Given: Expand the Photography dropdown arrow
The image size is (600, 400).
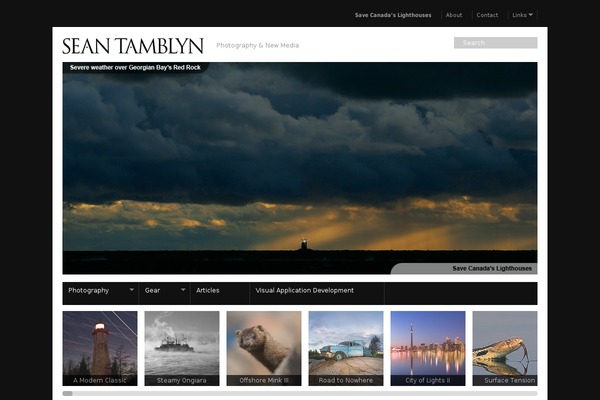Looking at the screenshot, I should [x=131, y=290].
